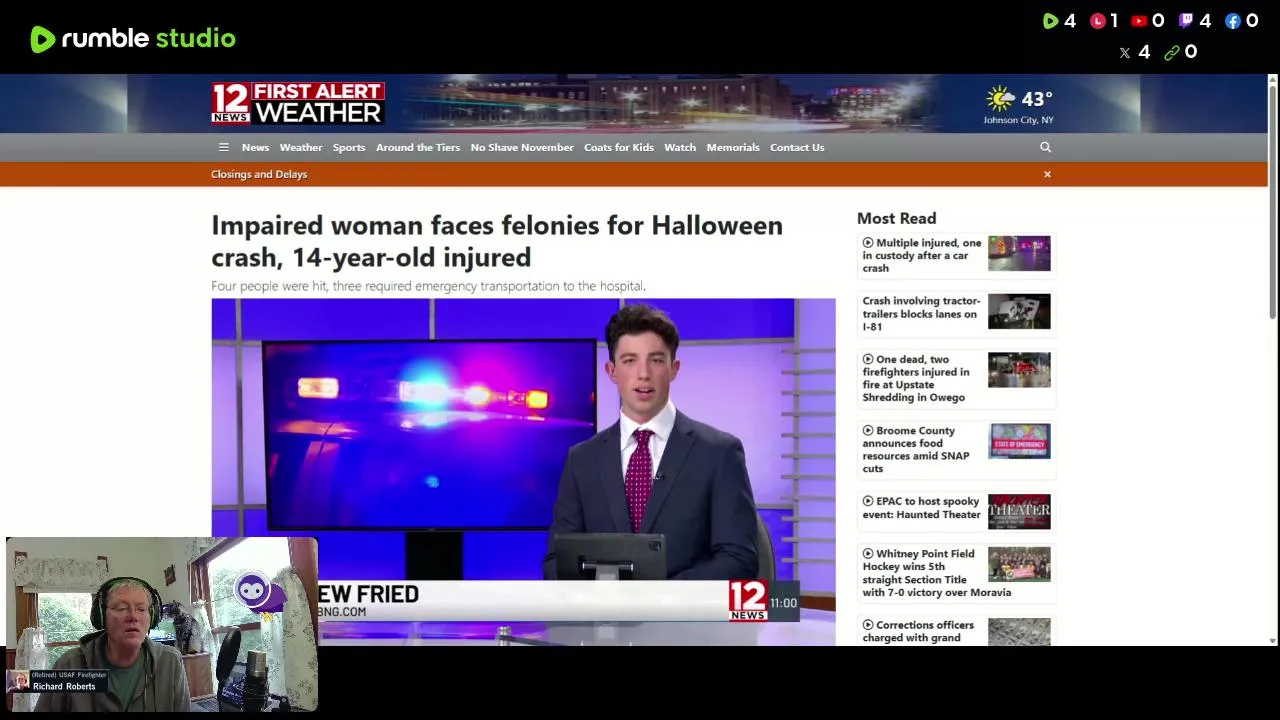Open the News menu item

(255, 147)
